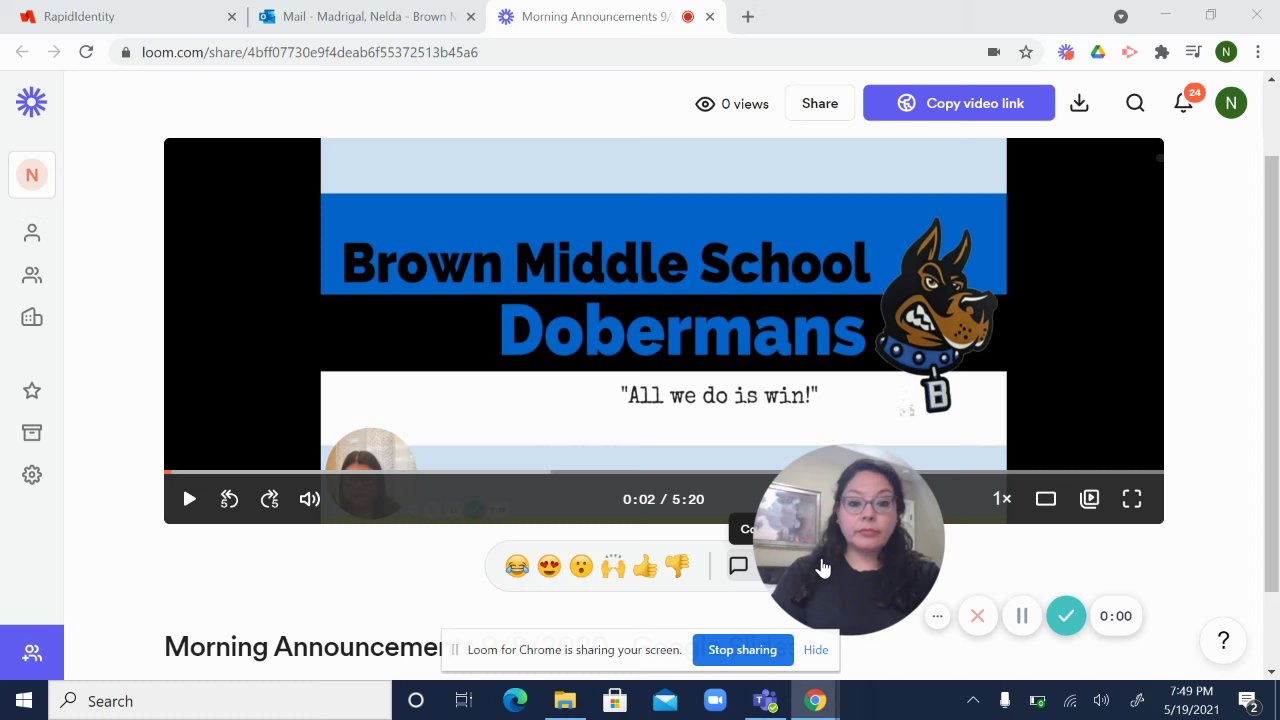
Task: React with the heart eyes emoji
Action: point(549,567)
